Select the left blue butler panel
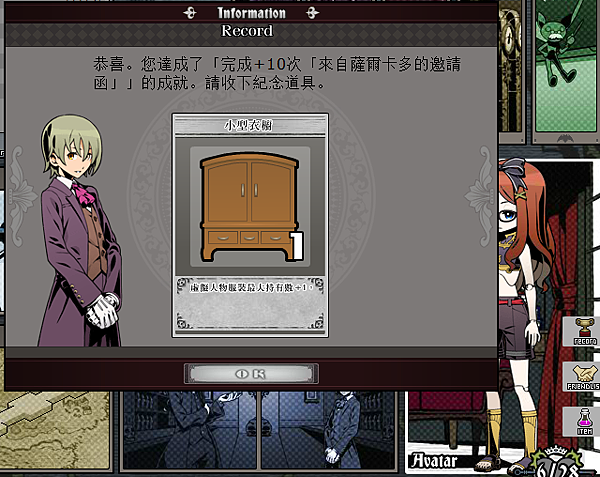The width and height of the screenshot is (600, 477). pyautogui.click(x=190, y=430)
